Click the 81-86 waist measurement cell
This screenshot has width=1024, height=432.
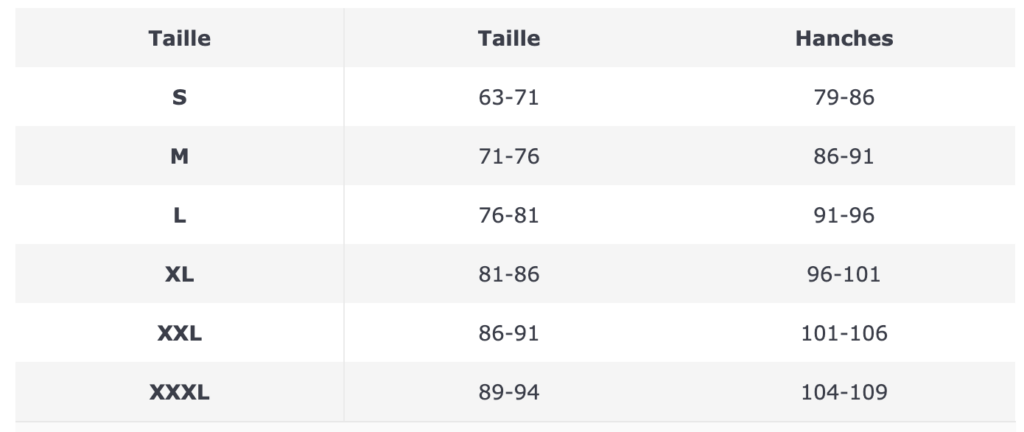(x=509, y=275)
